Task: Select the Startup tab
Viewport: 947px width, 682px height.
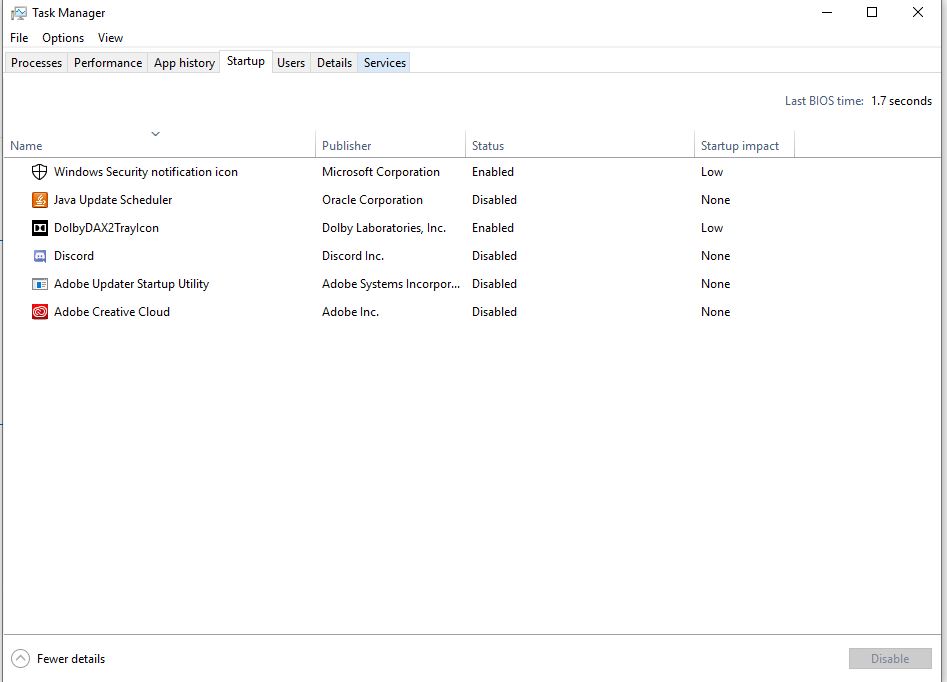Action: [246, 61]
